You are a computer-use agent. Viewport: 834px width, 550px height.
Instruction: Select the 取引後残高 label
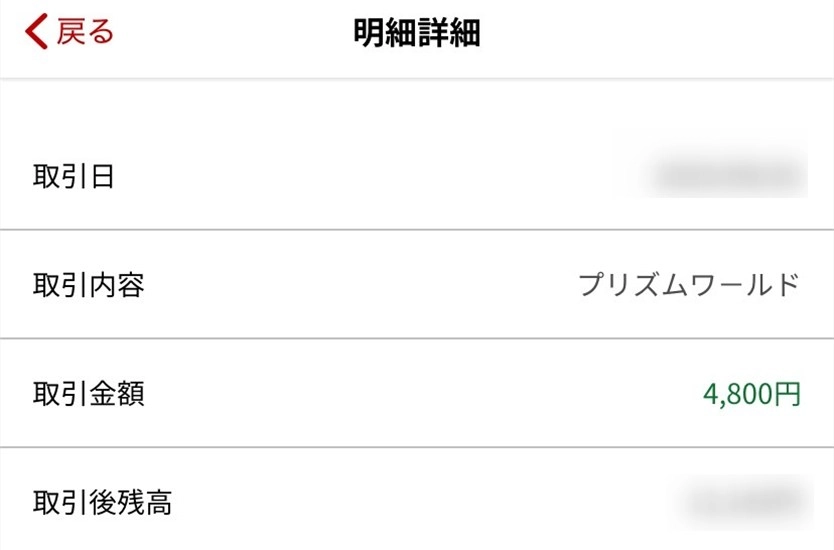point(102,502)
